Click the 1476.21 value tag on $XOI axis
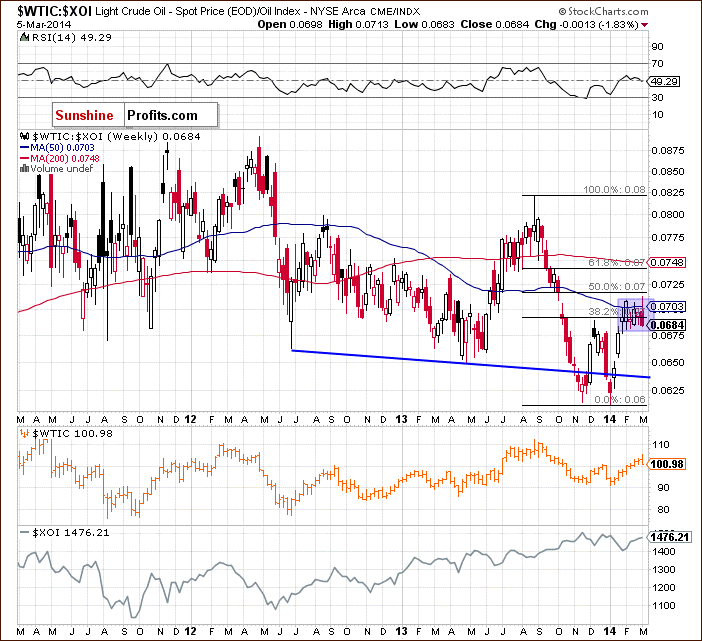This screenshot has width=702, height=641. point(670,537)
